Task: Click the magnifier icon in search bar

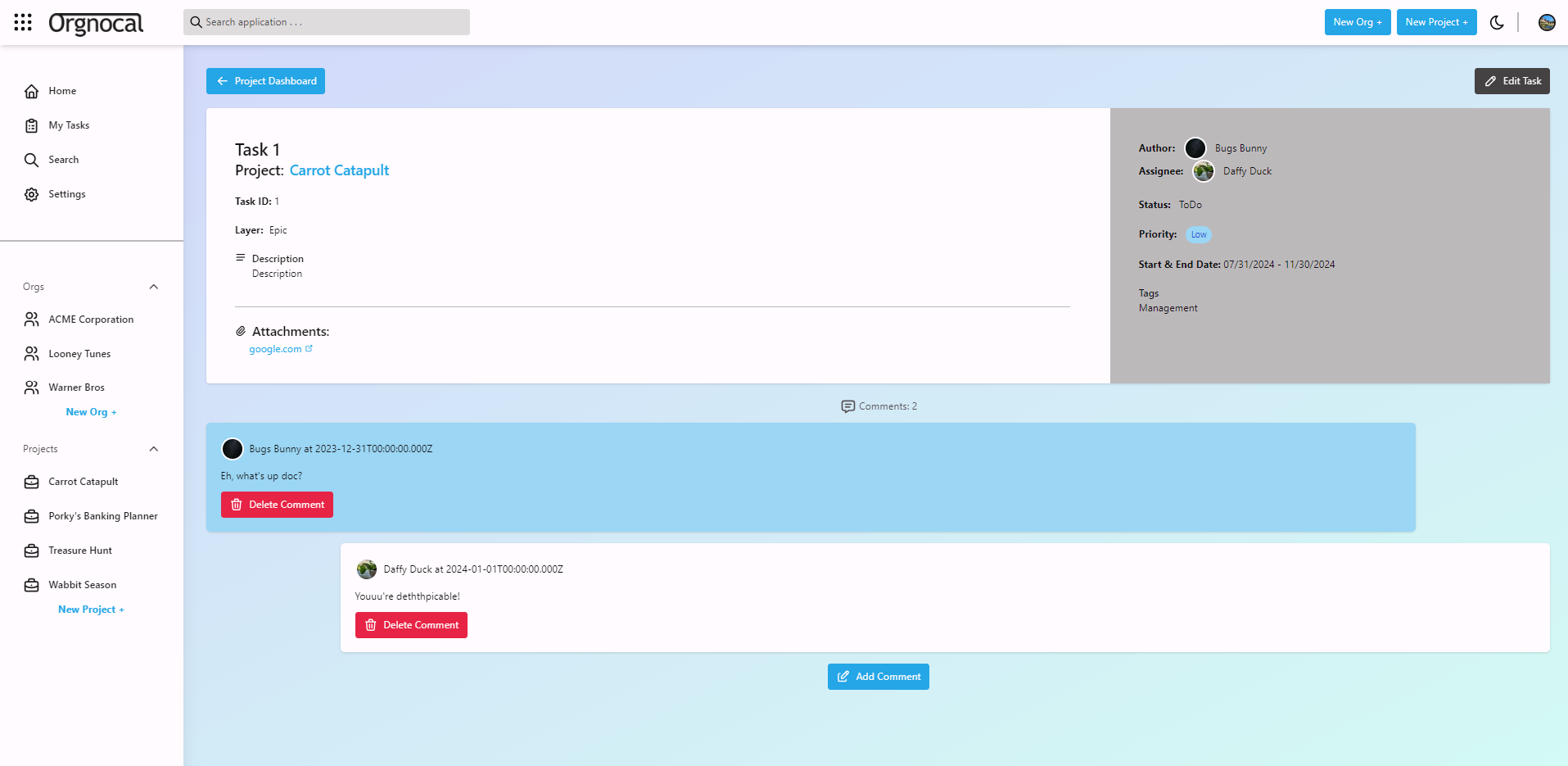Action: click(197, 22)
